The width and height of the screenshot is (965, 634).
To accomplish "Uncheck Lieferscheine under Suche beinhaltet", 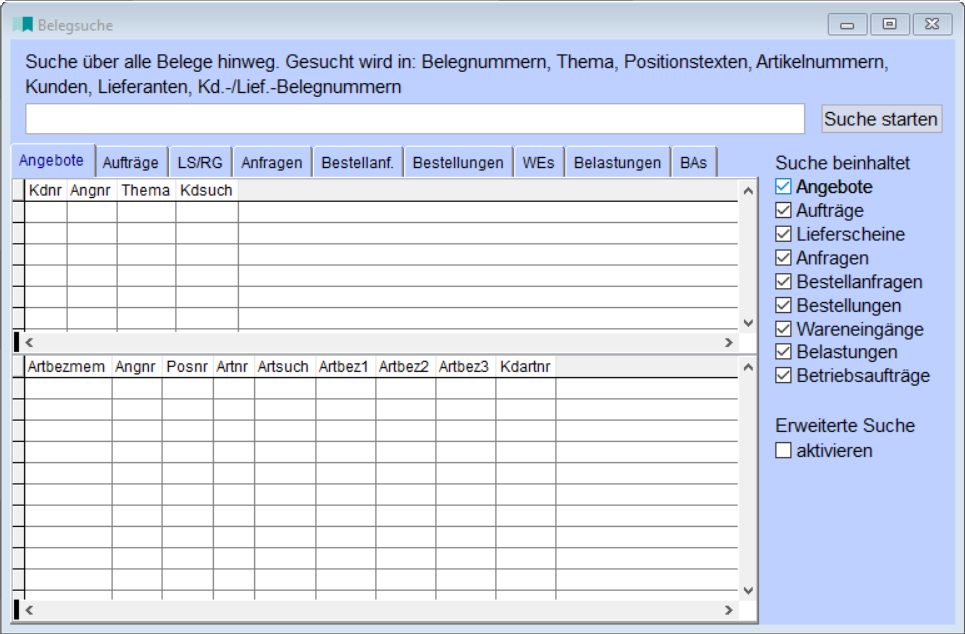I will (x=785, y=234).
